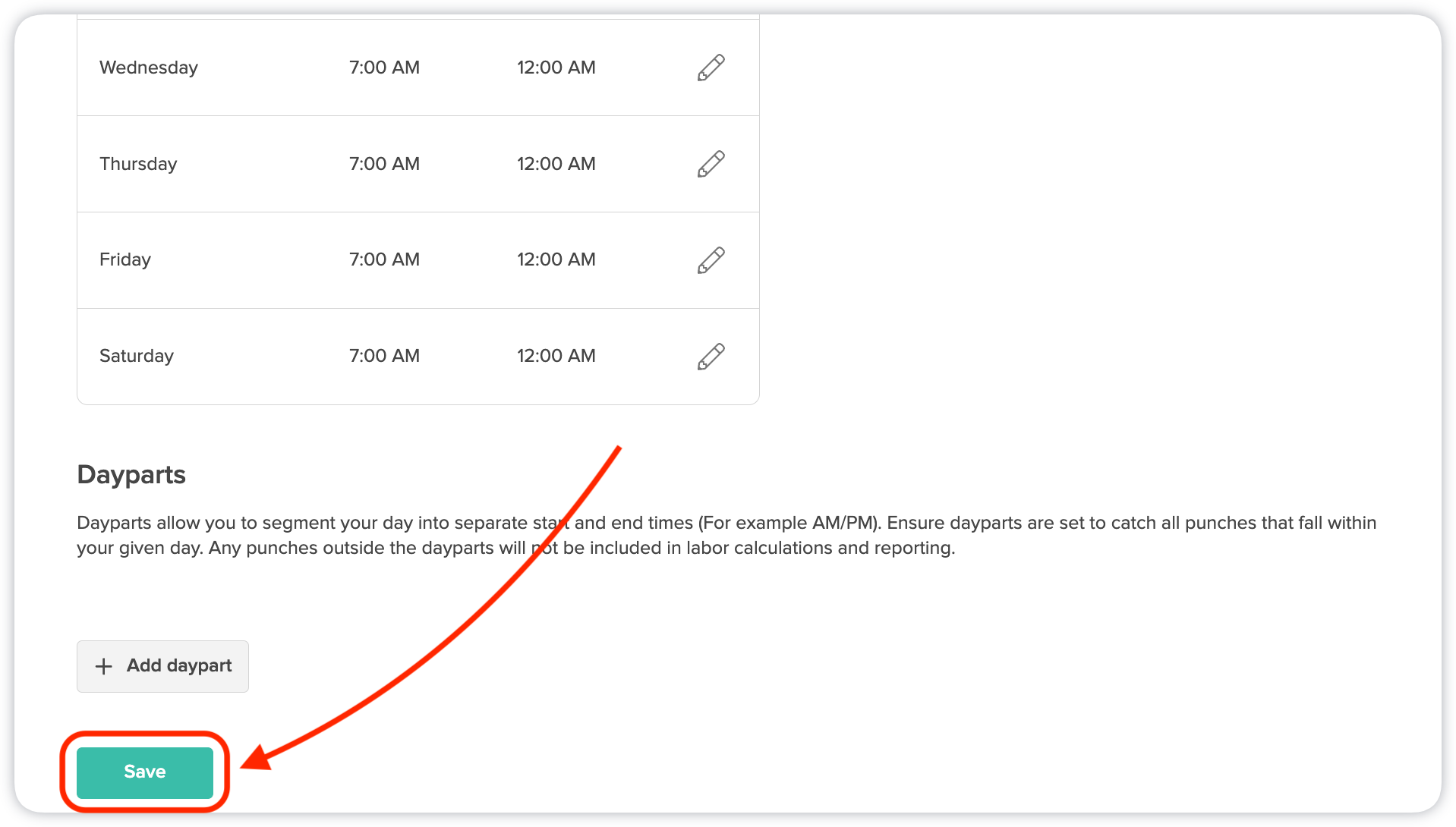Image resolution: width=1456 pixels, height=827 pixels.
Task: Open the edit pencil next to 12:00 AM Friday
Action: click(x=711, y=260)
